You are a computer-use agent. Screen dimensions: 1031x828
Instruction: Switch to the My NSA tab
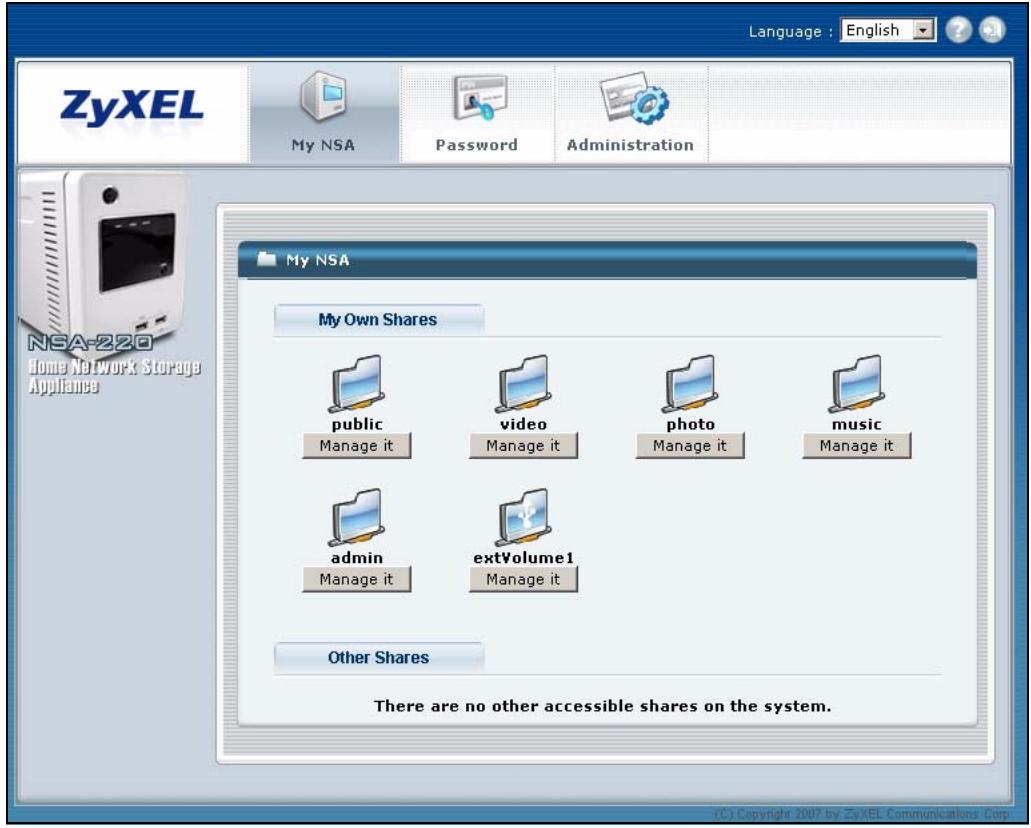point(324,113)
